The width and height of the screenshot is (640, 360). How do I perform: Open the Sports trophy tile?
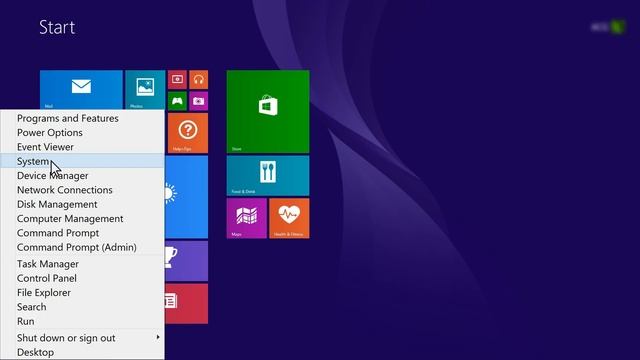pos(187,261)
